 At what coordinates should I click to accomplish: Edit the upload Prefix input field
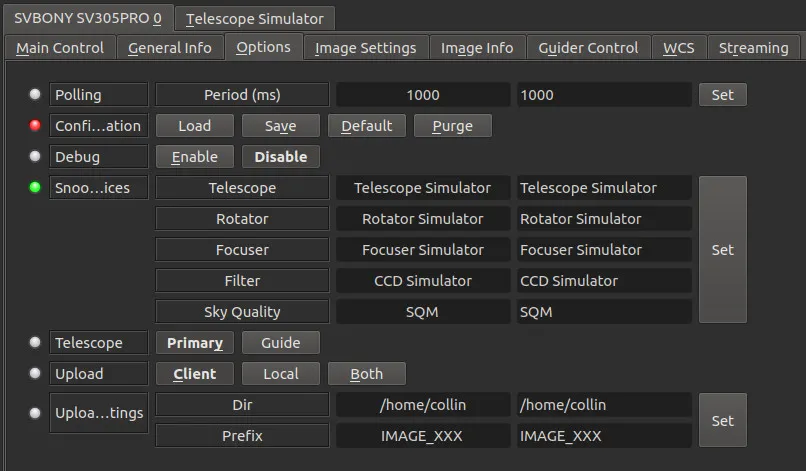pyautogui.click(x=604, y=436)
